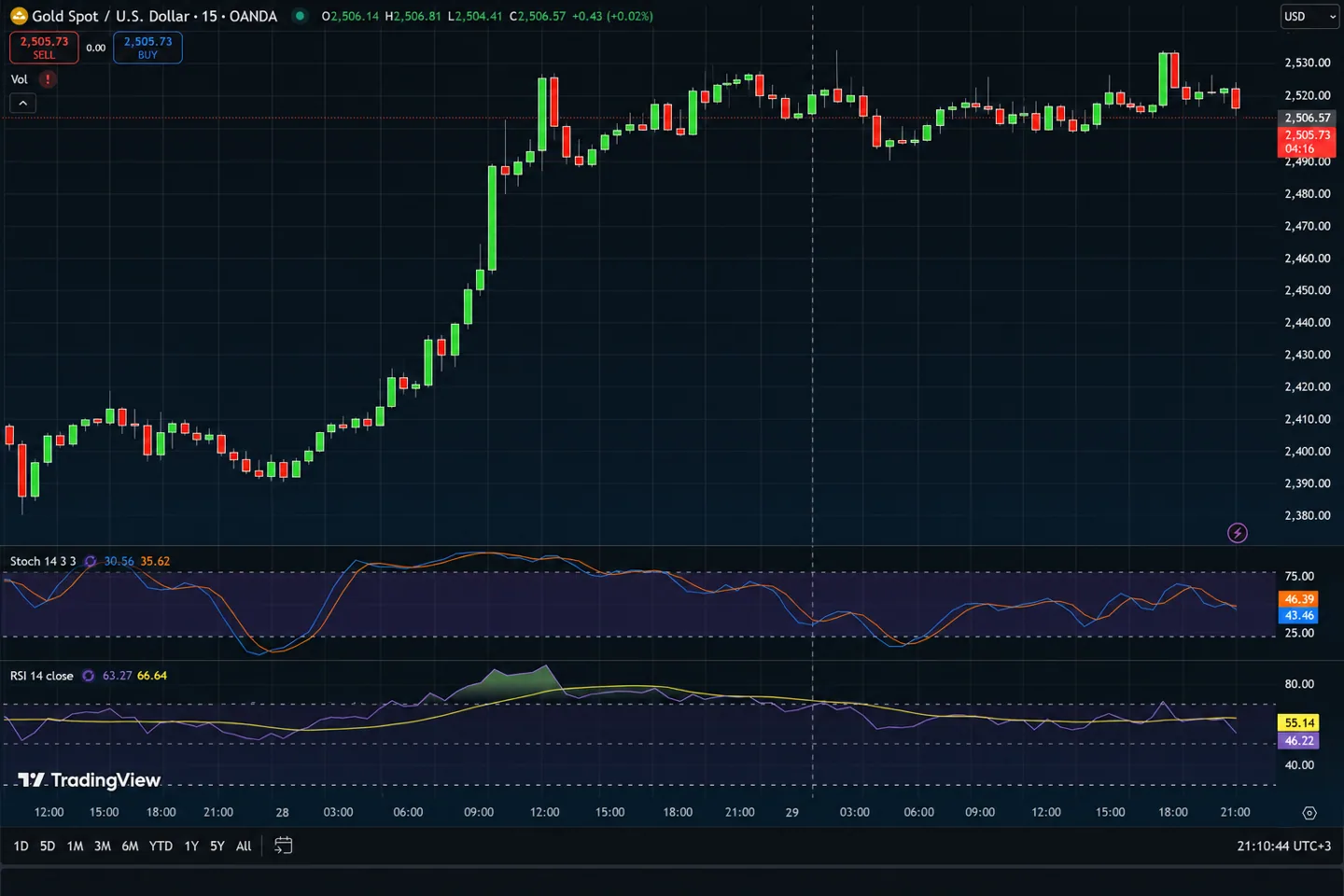The width and height of the screenshot is (1344, 896).
Task: Click the Vol indicator label
Action: 20,79
